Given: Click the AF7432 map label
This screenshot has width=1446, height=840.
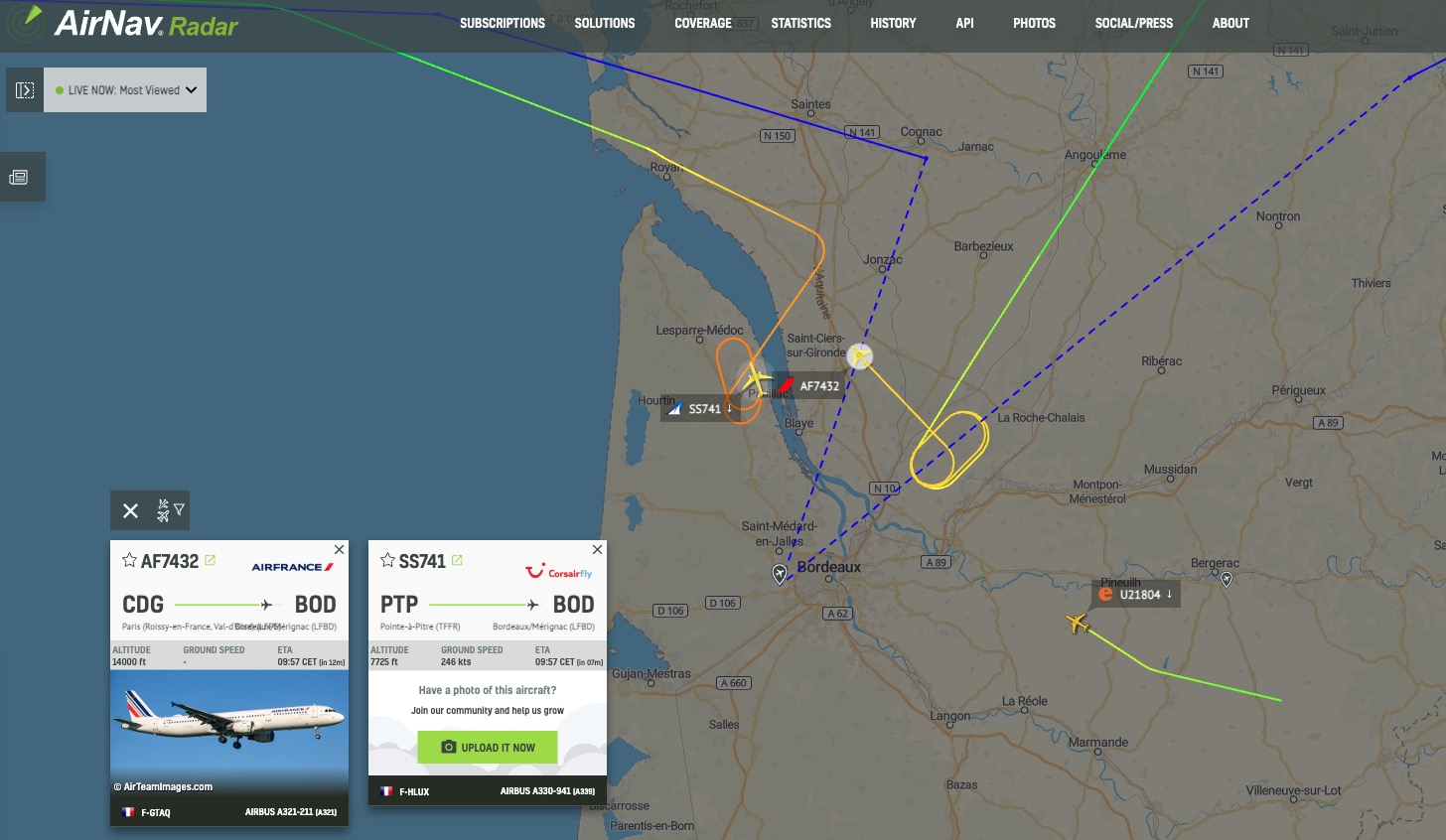Looking at the screenshot, I should pos(809,386).
